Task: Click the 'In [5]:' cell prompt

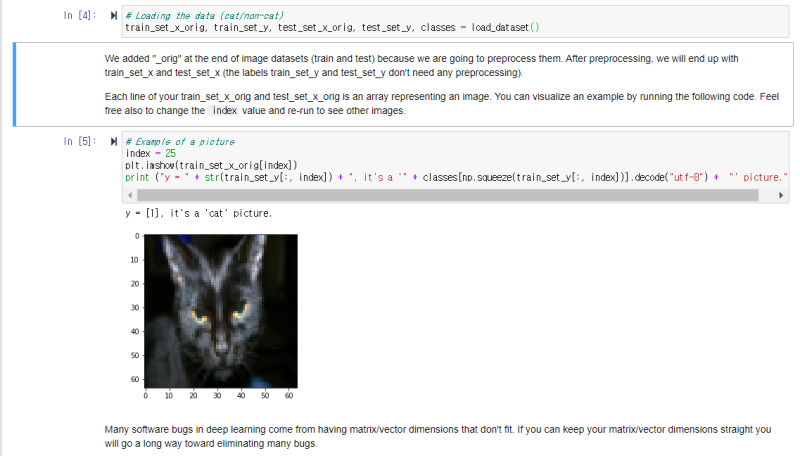Action: click(x=80, y=141)
